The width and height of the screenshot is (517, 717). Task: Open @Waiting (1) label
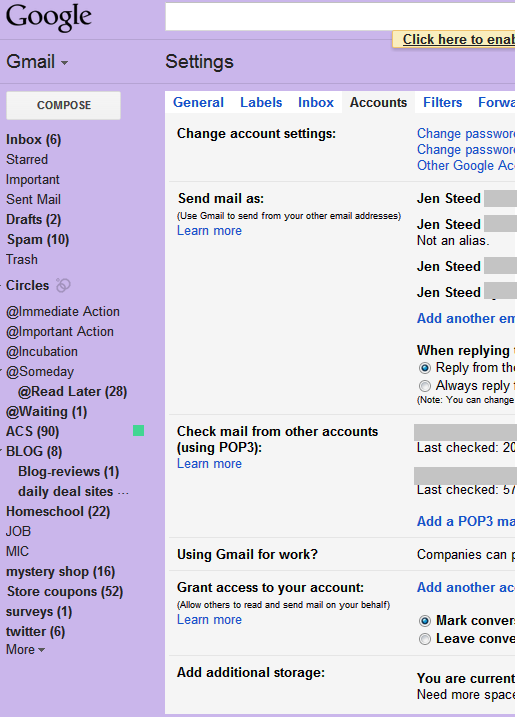47,412
